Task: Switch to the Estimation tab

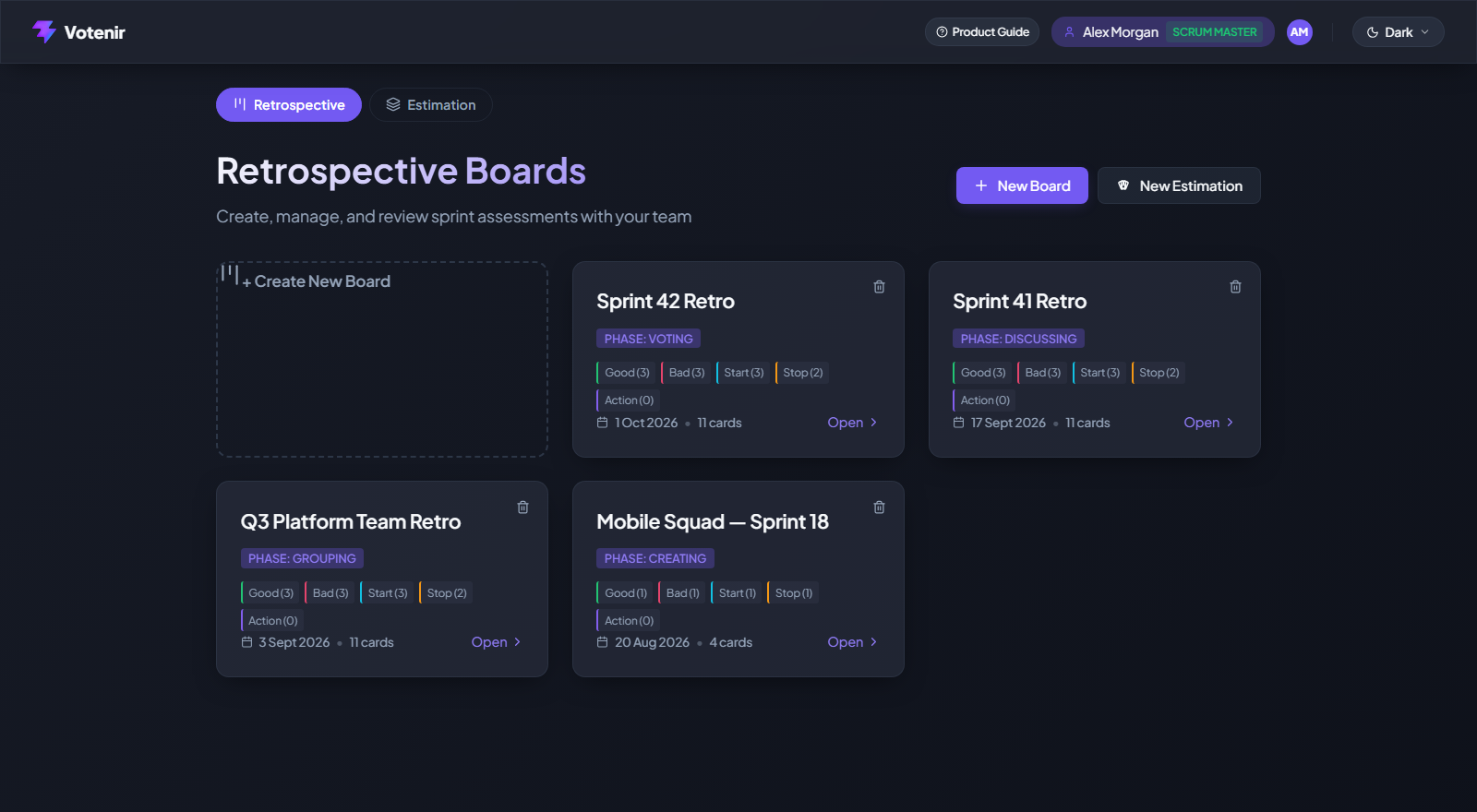Action: click(431, 105)
